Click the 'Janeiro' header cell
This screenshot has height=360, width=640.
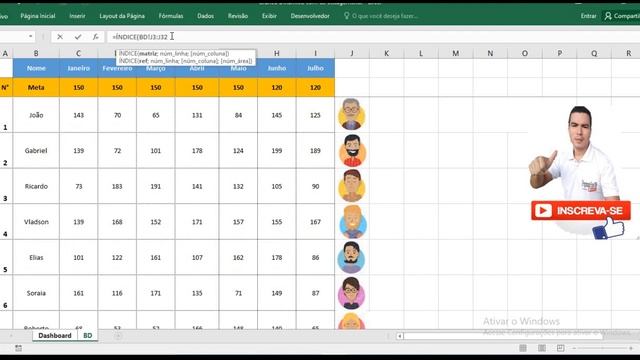(78, 68)
